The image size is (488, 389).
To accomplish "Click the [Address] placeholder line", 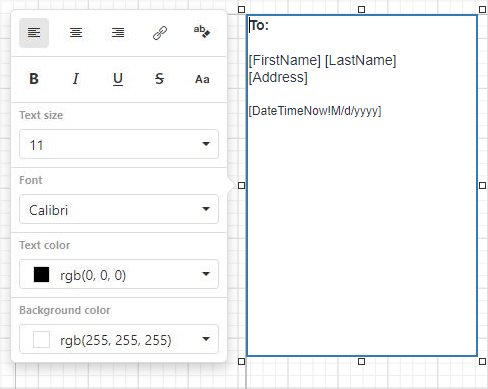I will coord(278,77).
